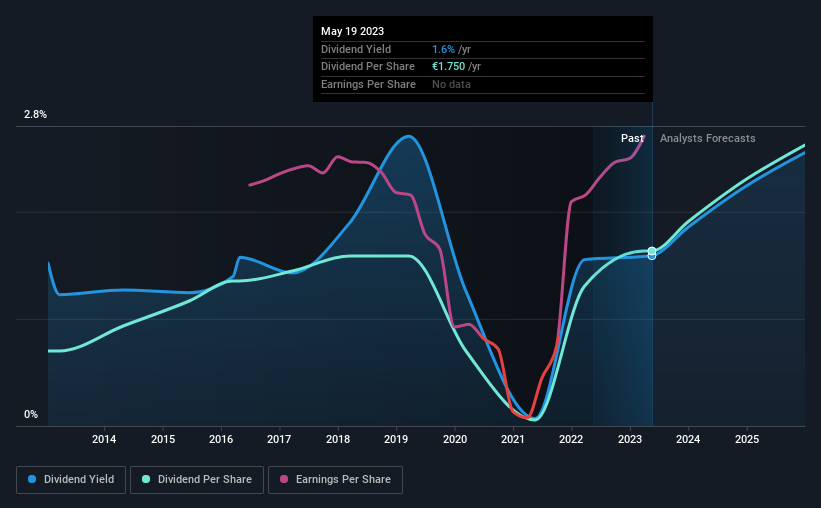Select the teal data point marker at May 2023
This screenshot has width=821, height=508.
click(652, 251)
